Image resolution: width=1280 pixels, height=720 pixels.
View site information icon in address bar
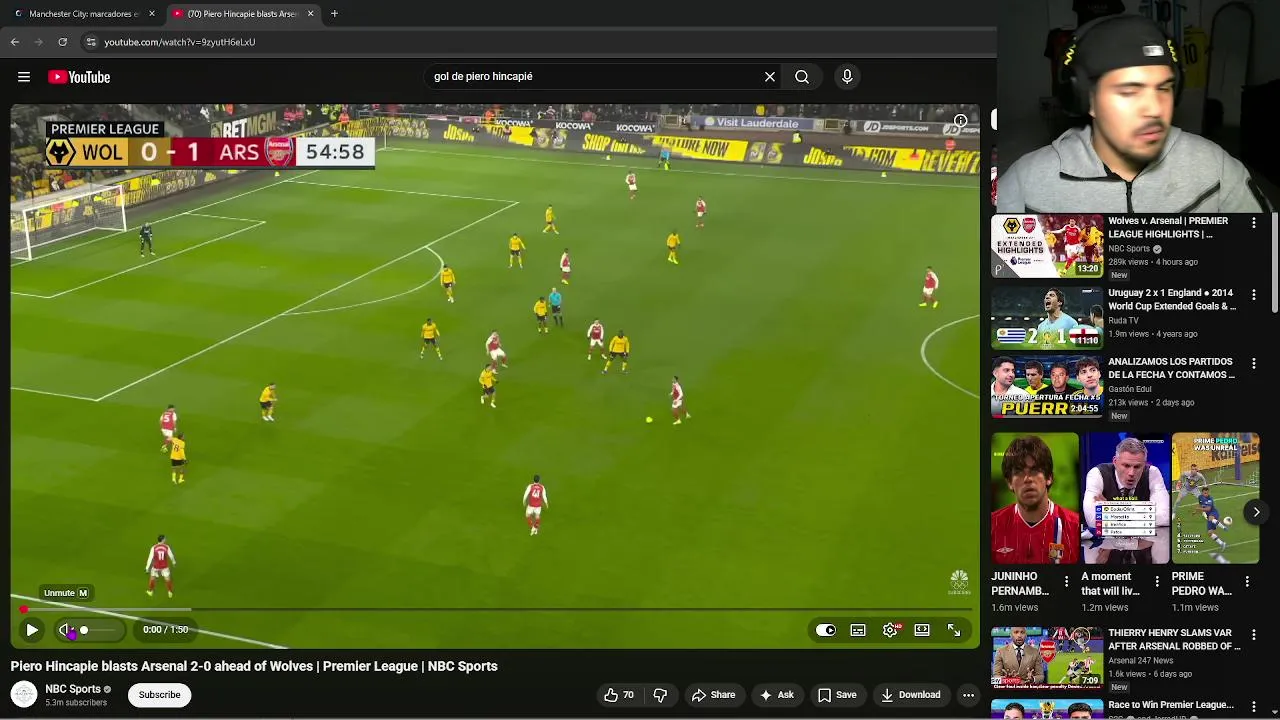(91, 42)
